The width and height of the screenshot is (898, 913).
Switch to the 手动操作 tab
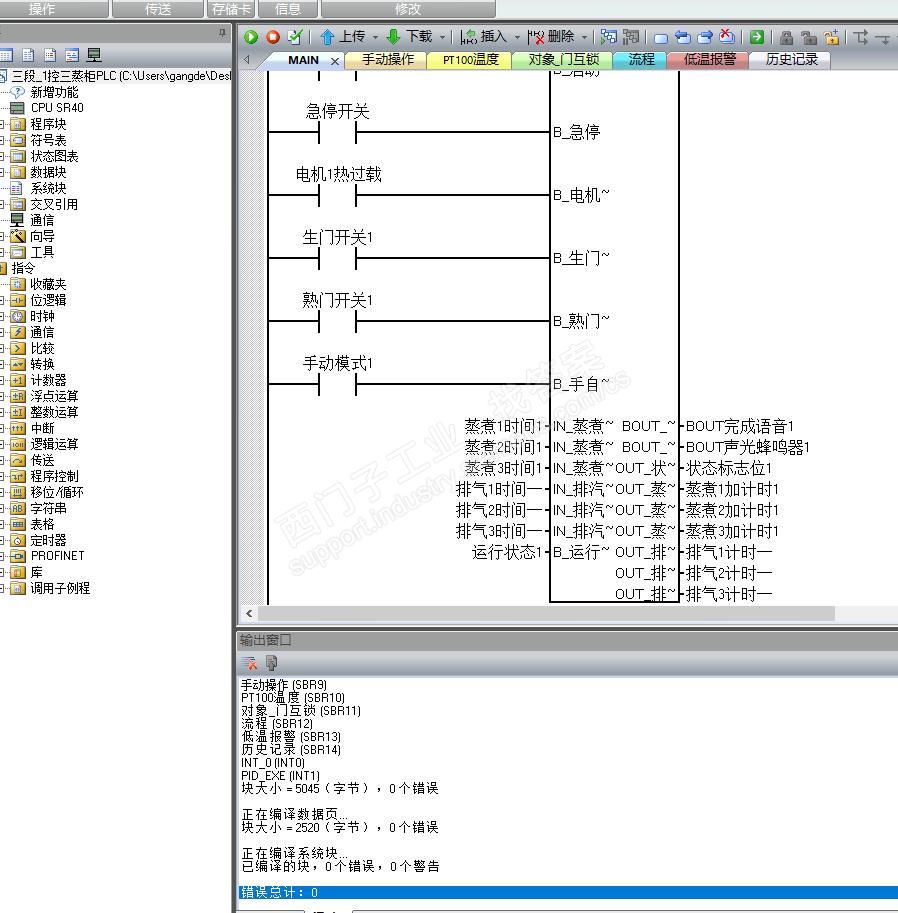tap(387, 60)
